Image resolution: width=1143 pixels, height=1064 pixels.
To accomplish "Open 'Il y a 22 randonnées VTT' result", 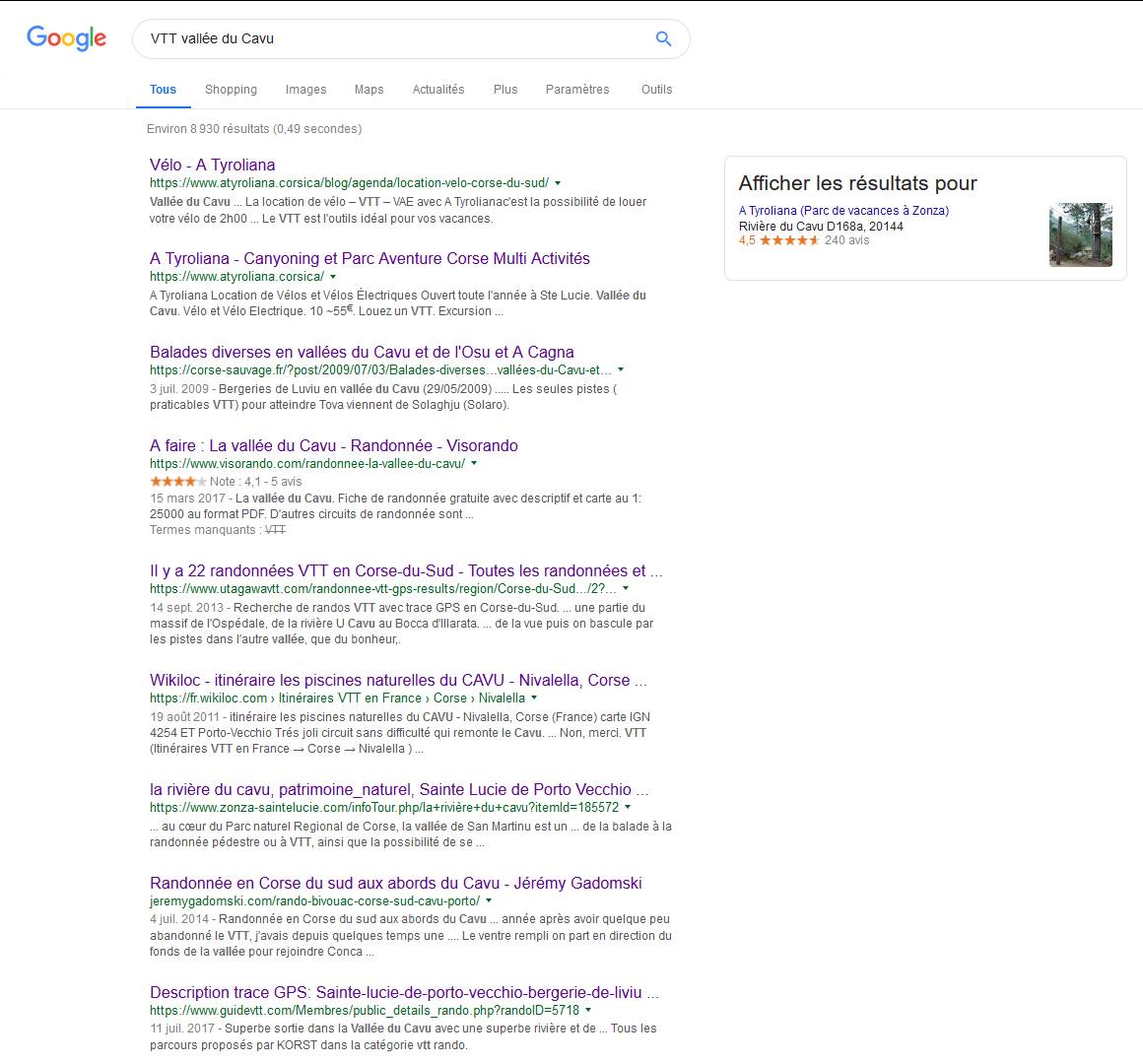I will click(406, 570).
